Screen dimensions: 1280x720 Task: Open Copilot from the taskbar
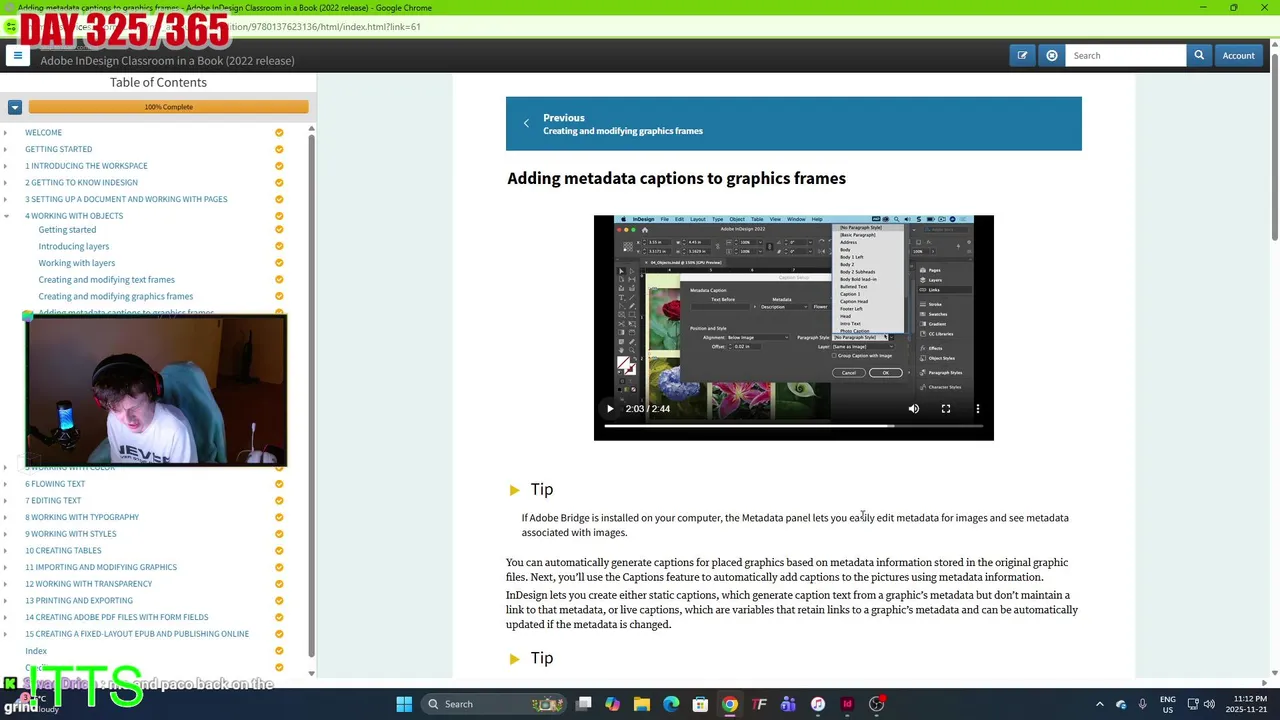tap(612, 704)
